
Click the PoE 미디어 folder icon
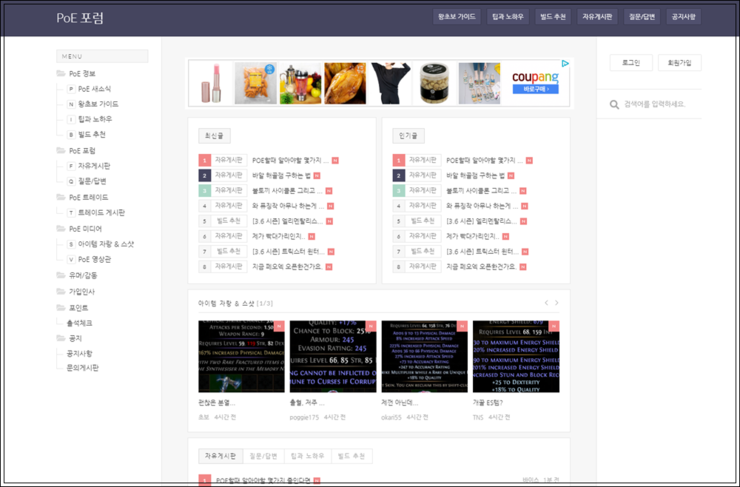point(61,229)
